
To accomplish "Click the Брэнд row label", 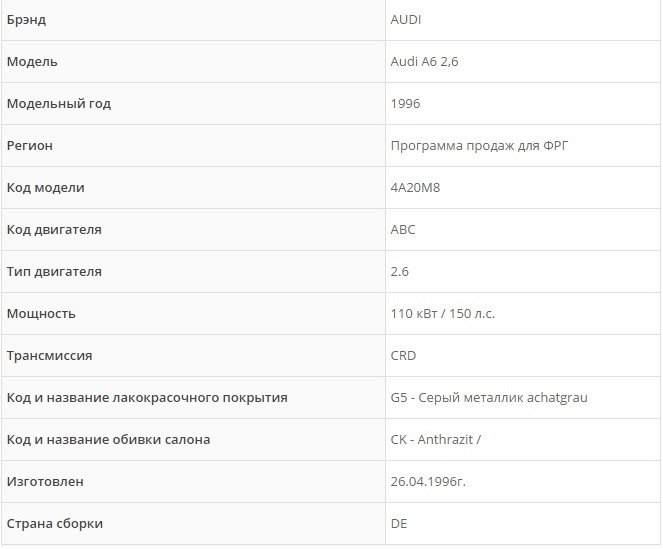I will click(26, 20).
